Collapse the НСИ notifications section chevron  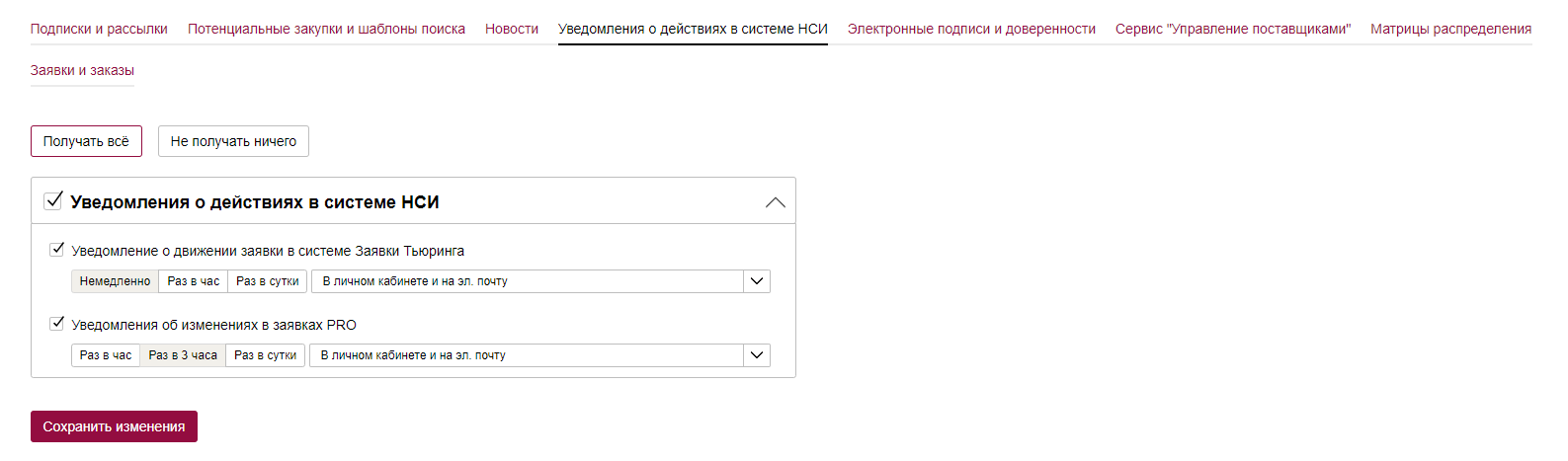[x=775, y=202]
